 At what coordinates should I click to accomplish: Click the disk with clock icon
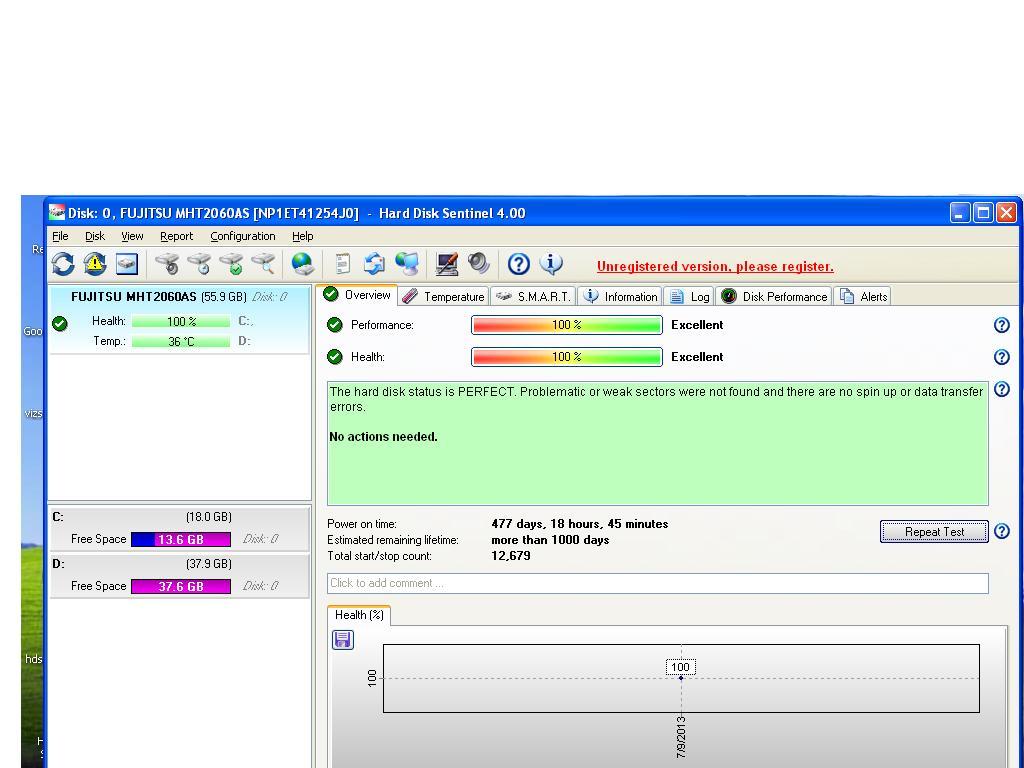pos(200,264)
